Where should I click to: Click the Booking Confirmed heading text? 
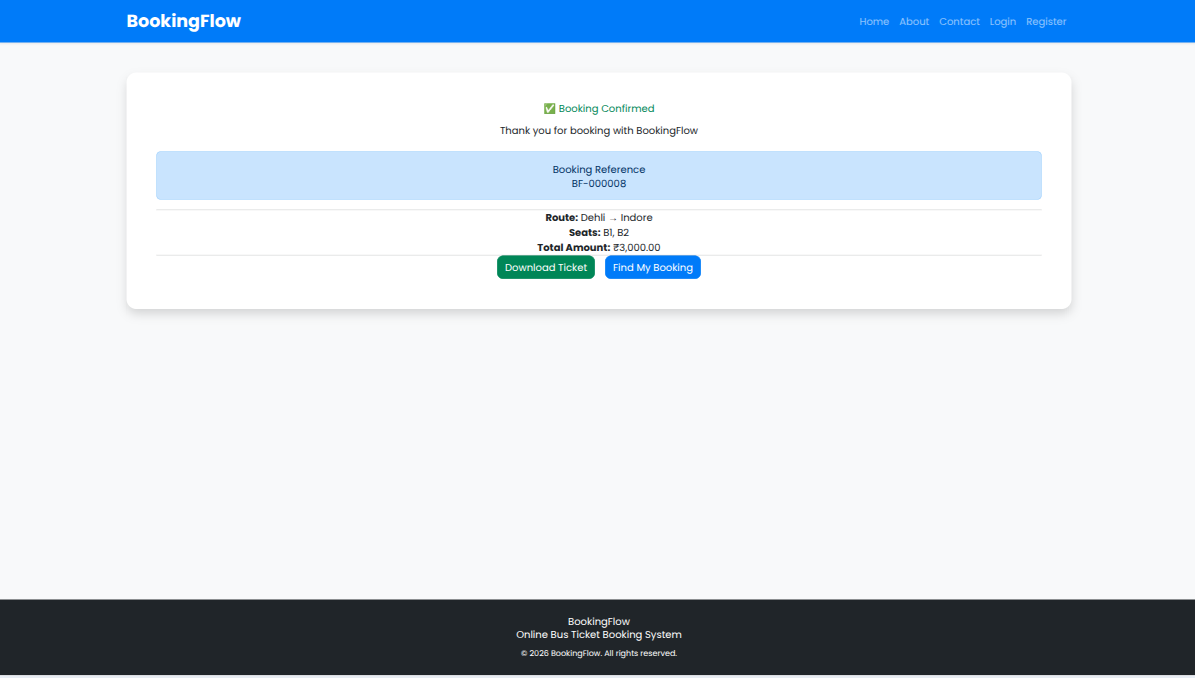point(607,109)
